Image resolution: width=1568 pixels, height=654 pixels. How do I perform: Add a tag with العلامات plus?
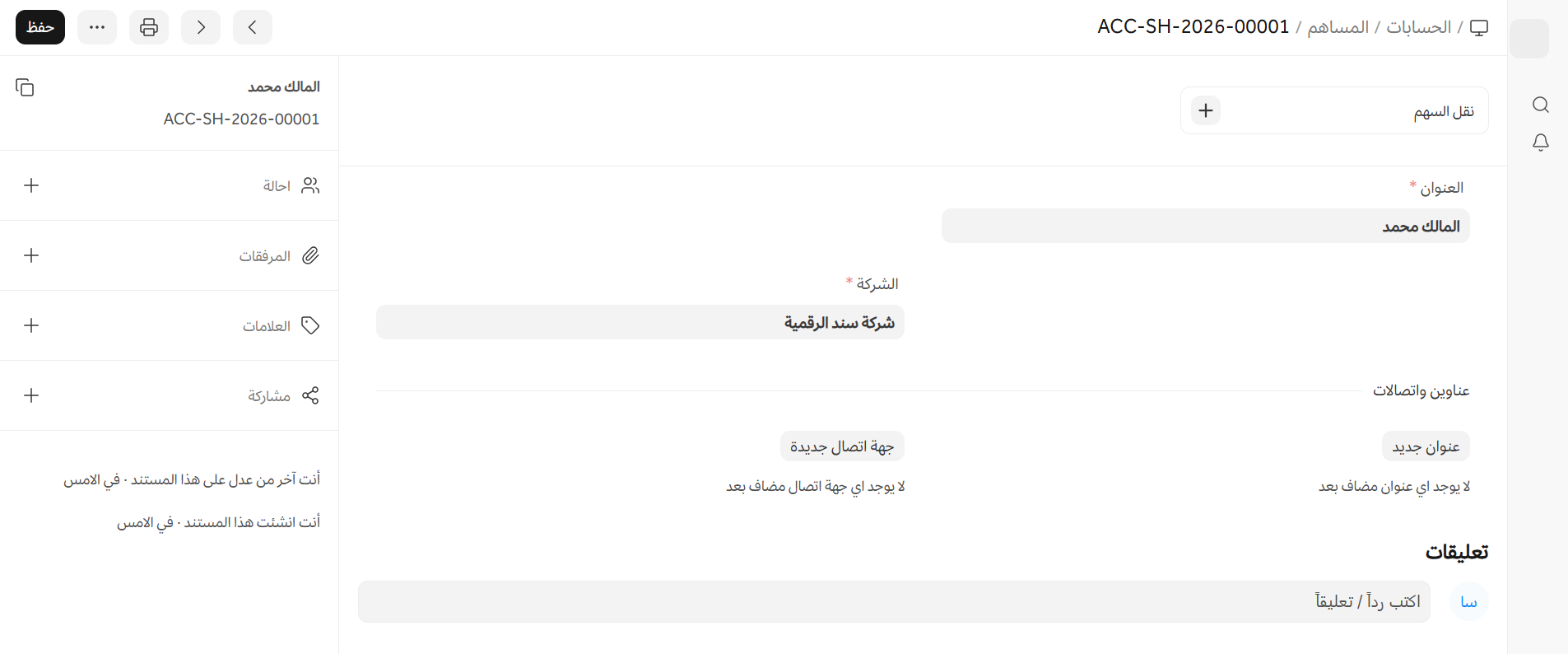point(31,325)
